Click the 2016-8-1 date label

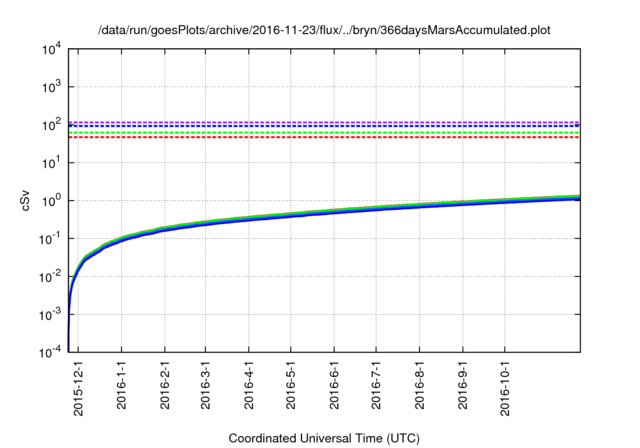(420, 384)
